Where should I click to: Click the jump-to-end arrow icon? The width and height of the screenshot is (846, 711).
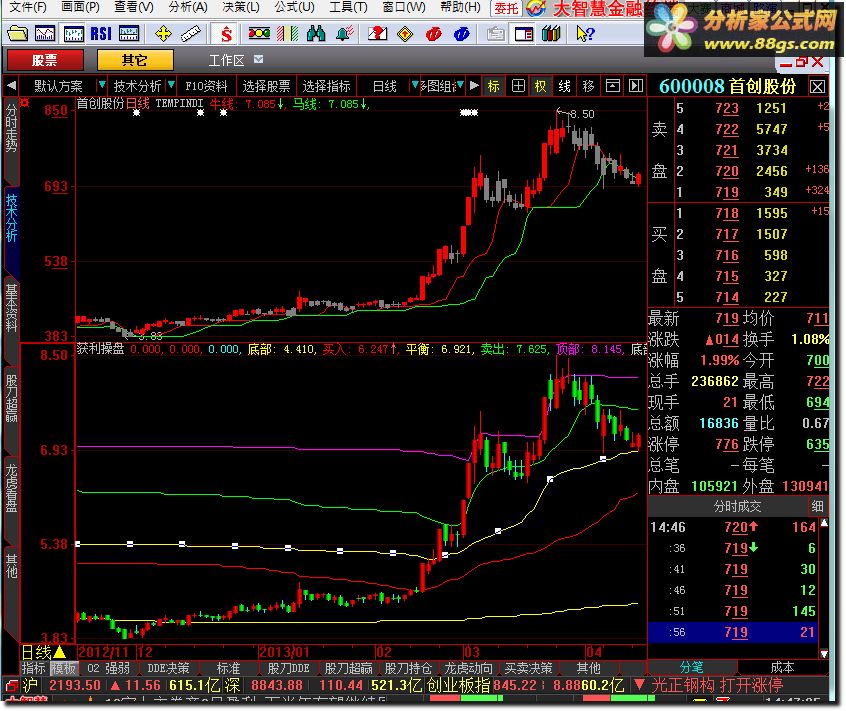click(x=636, y=86)
